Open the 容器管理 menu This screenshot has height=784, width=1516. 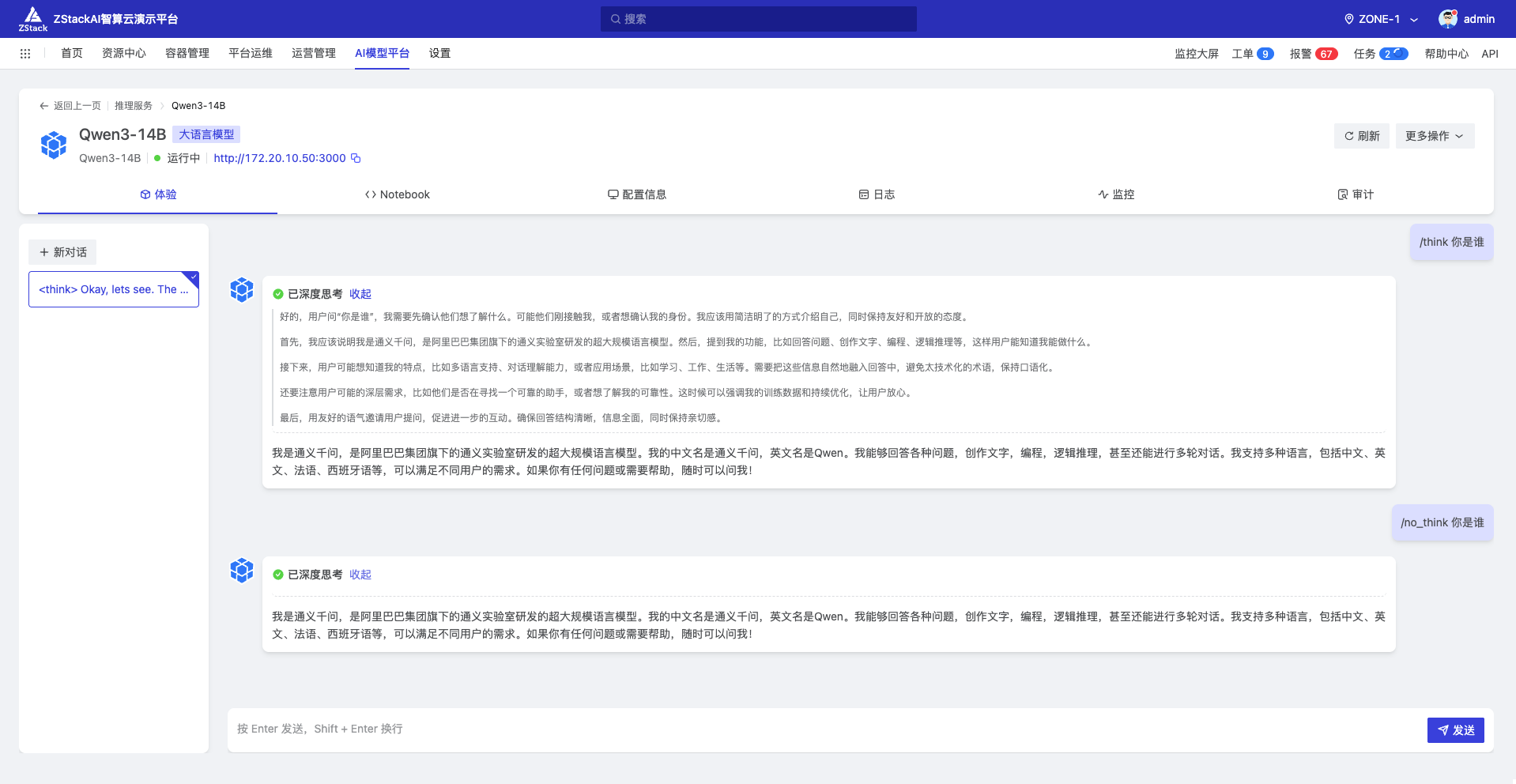point(187,53)
